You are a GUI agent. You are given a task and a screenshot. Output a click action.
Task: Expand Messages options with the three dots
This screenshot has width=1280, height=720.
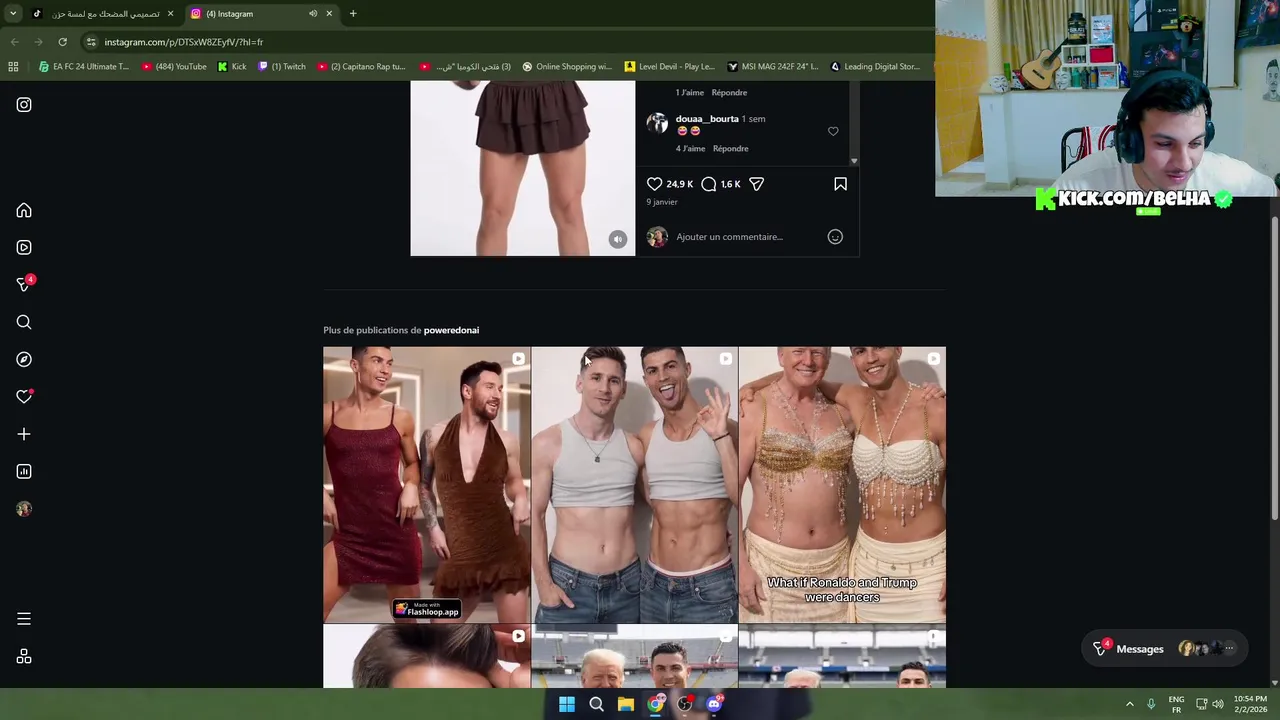[1229, 649]
